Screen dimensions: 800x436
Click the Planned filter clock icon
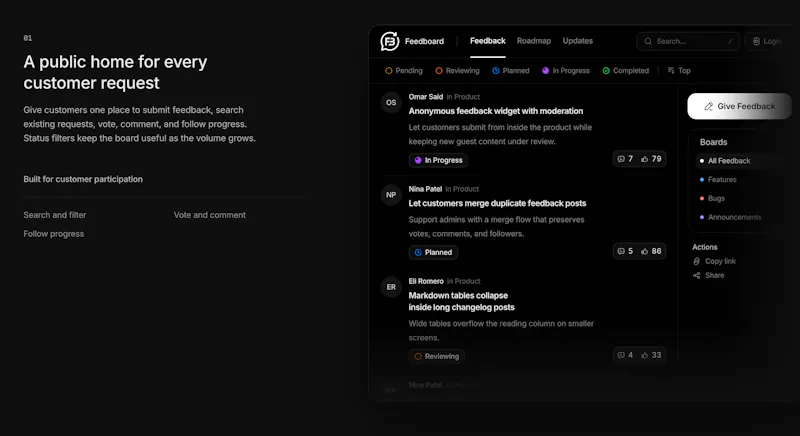[x=496, y=70]
